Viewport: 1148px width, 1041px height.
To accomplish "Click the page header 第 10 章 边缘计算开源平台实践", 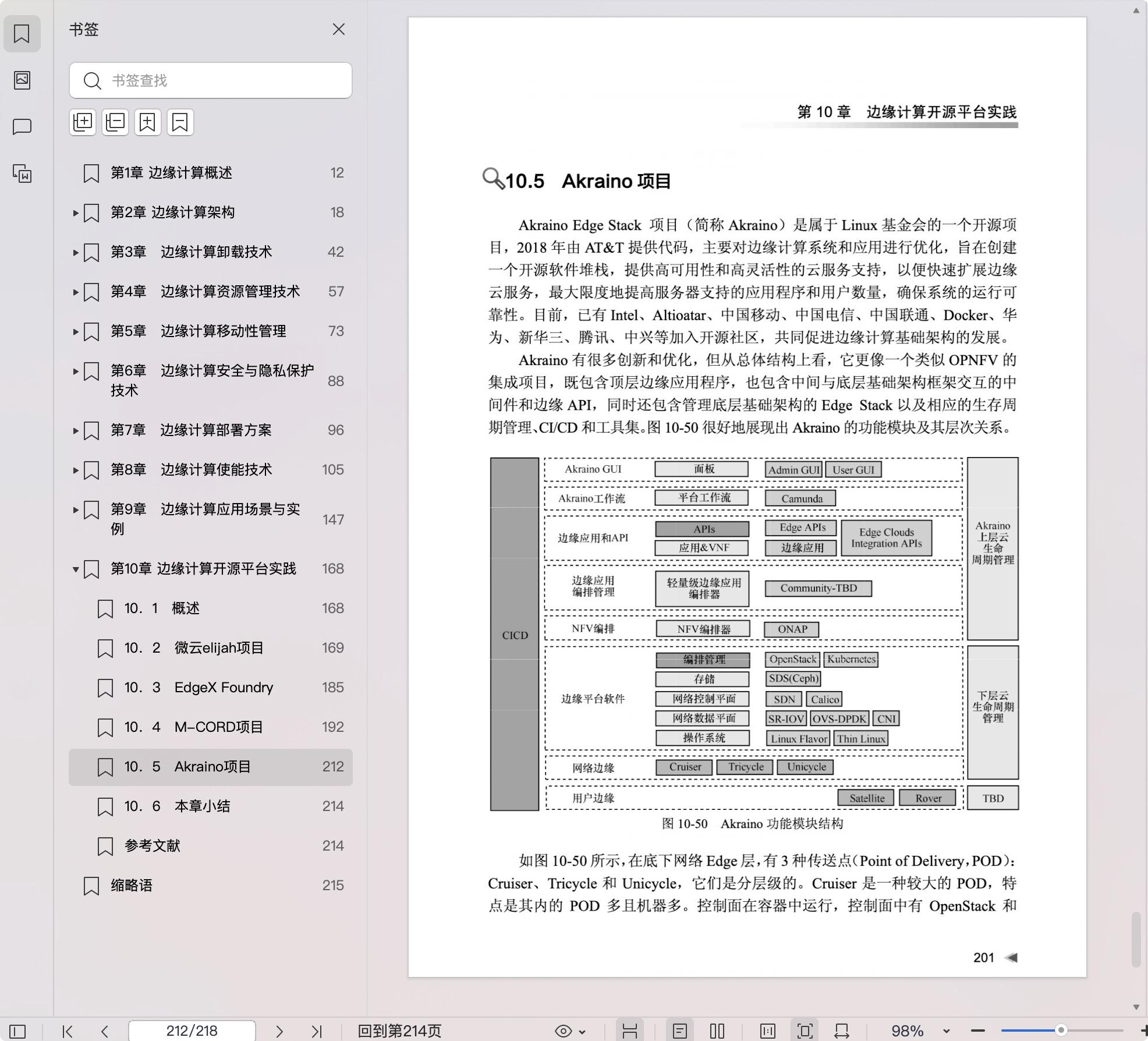I will (x=906, y=112).
